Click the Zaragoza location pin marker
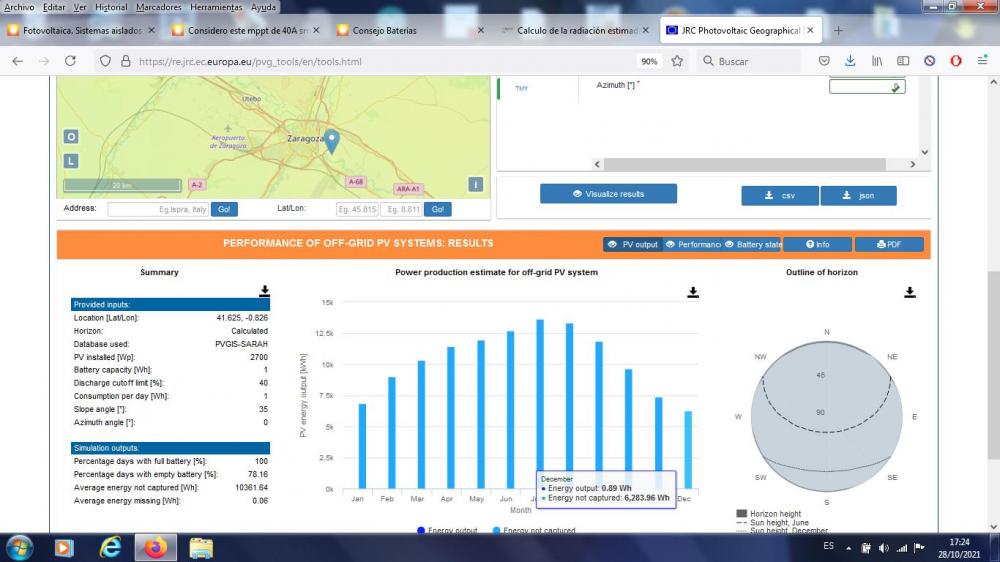Screen dimensions: 1000x562 click(332, 141)
